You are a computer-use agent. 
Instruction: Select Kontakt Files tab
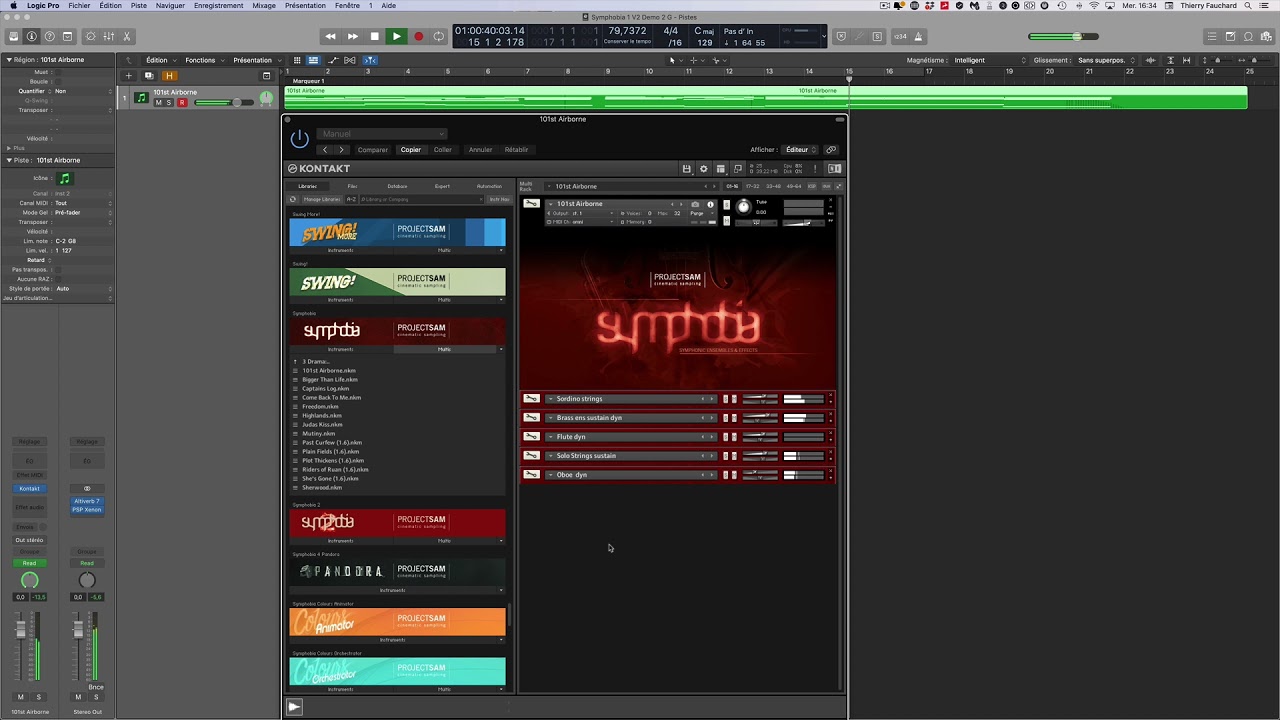point(352,186)
